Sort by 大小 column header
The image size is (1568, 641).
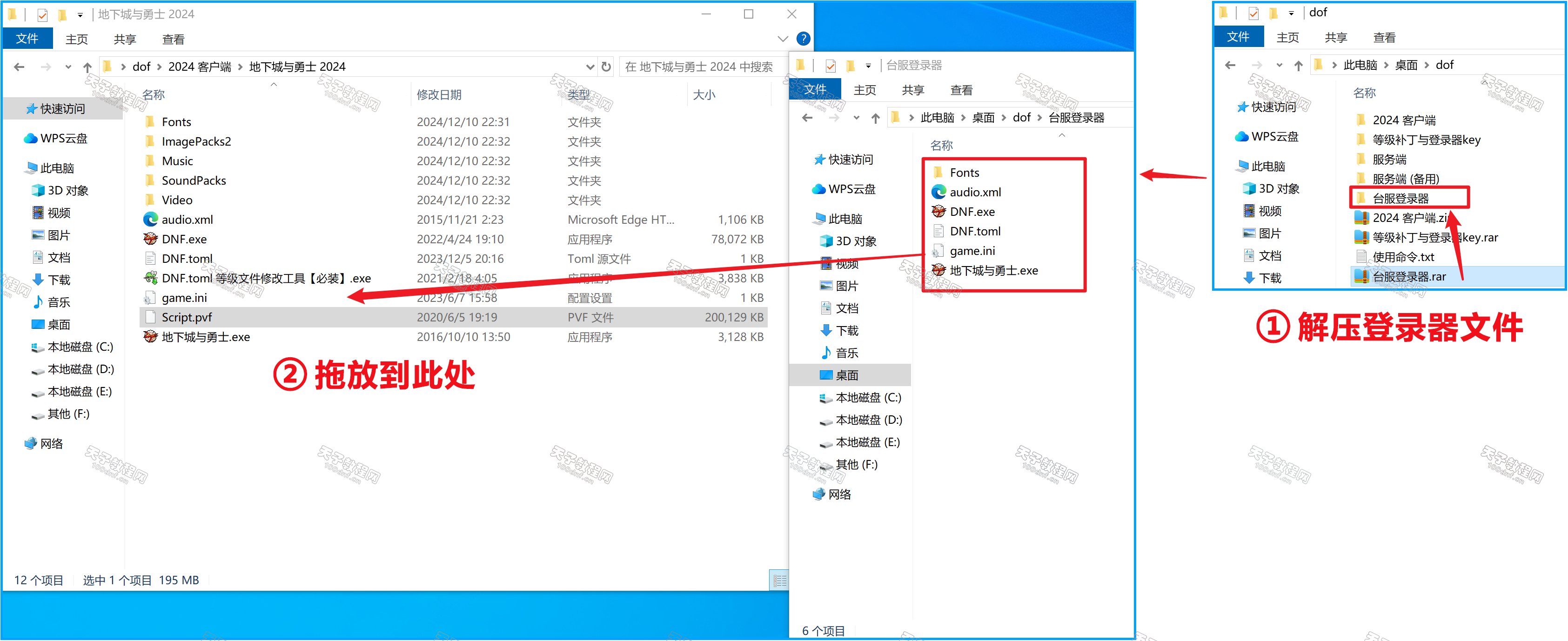coord(704,95)
